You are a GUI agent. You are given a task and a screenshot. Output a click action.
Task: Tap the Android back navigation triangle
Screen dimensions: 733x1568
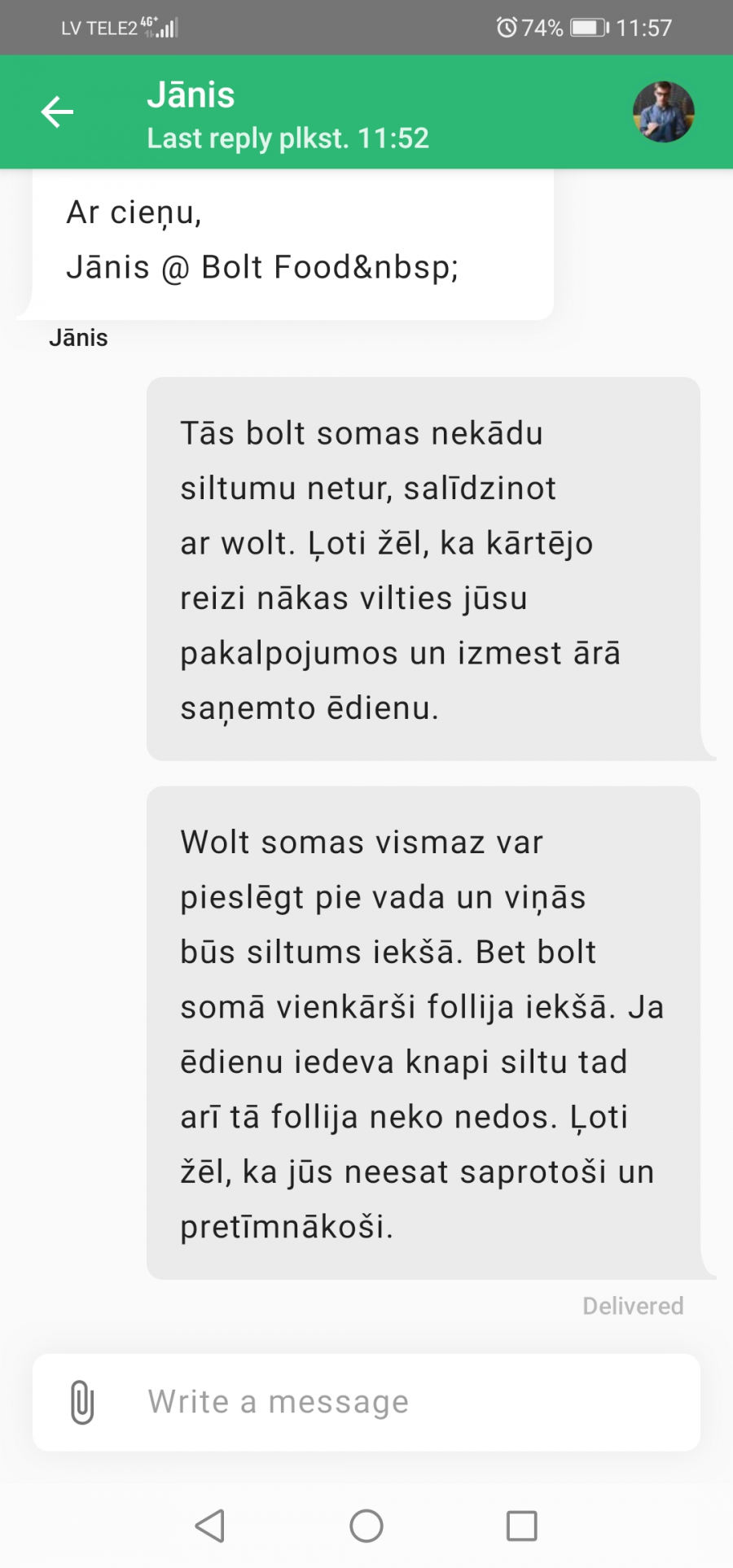click(x=210, y=1526)
